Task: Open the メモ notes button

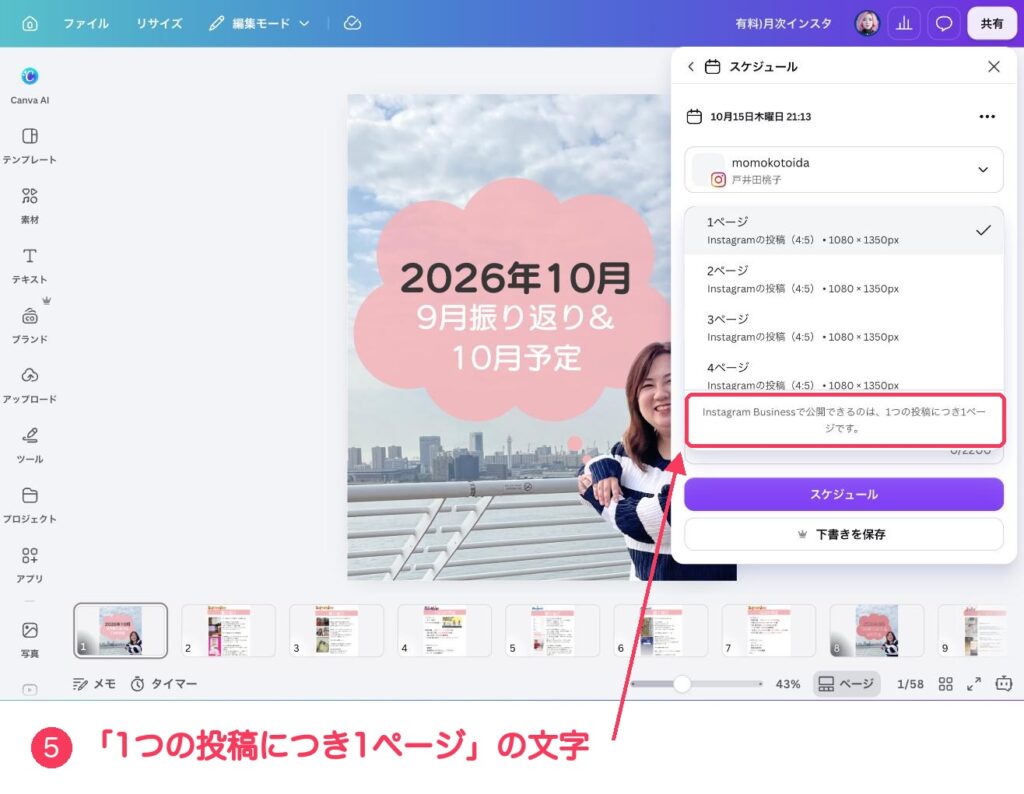Action: (x=94, y=684)
